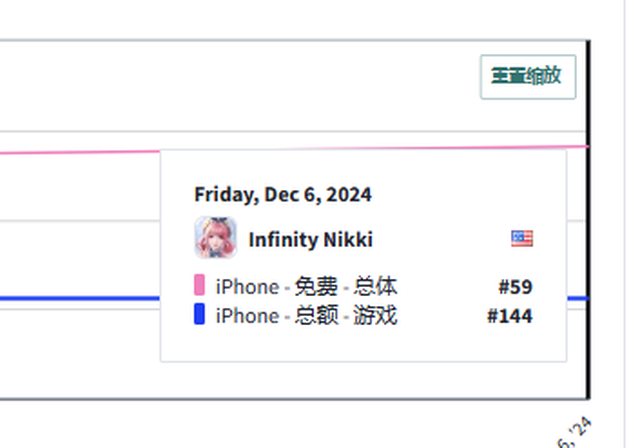Open the Infinity Nikki app name
The height and width of the screenshot is (448, 640).
click(310, 240)
